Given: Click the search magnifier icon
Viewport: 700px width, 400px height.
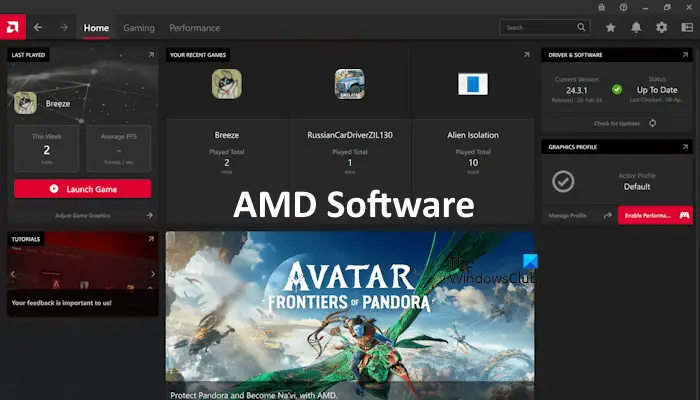Looking at the screenshot, I should 581,27.
